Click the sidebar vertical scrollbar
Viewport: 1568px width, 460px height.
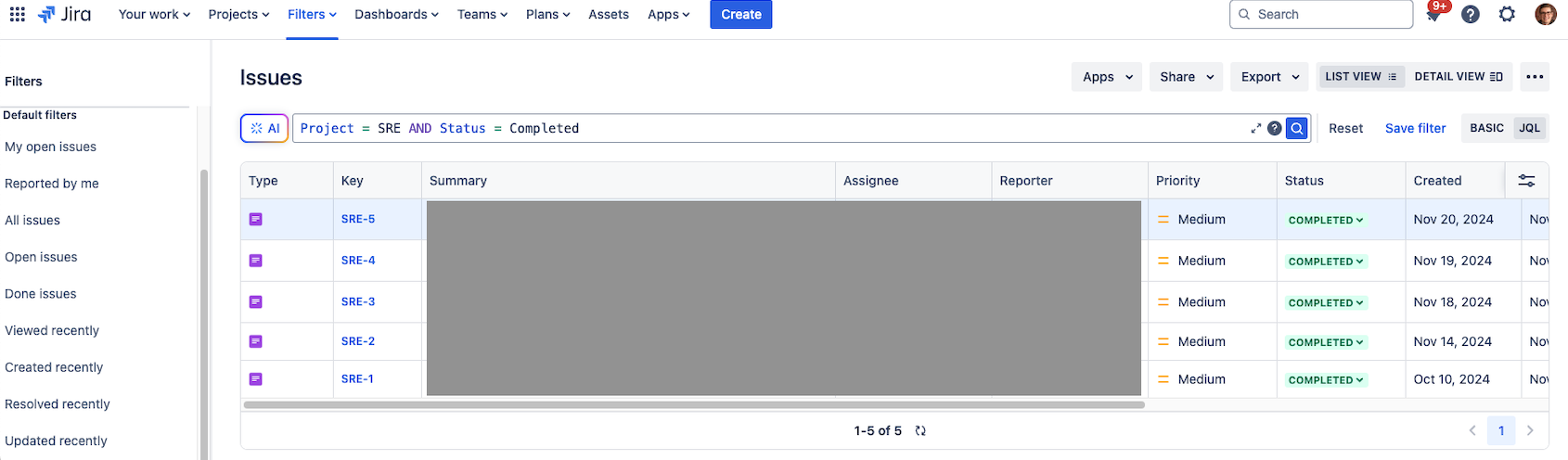click(204, 315)
